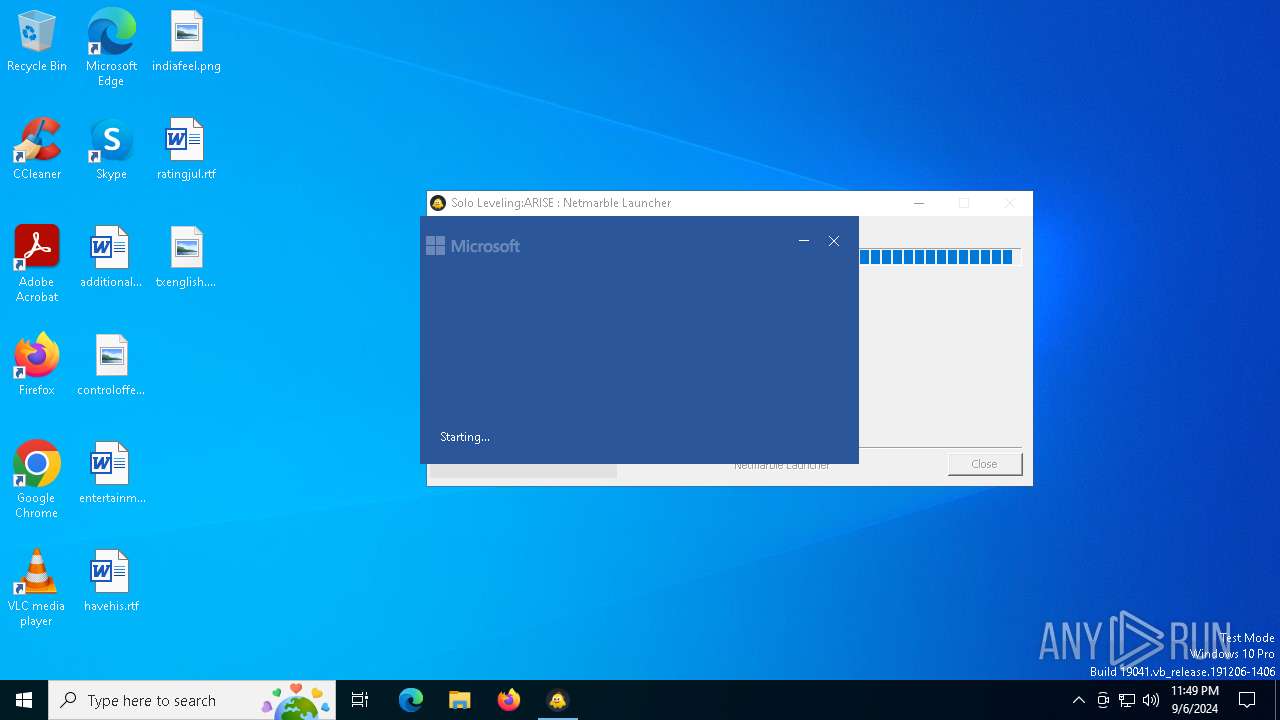The image size is (1280, 720).
Task: Open the Firefox desktop shortcut
Action: click(x=37, y=365)
